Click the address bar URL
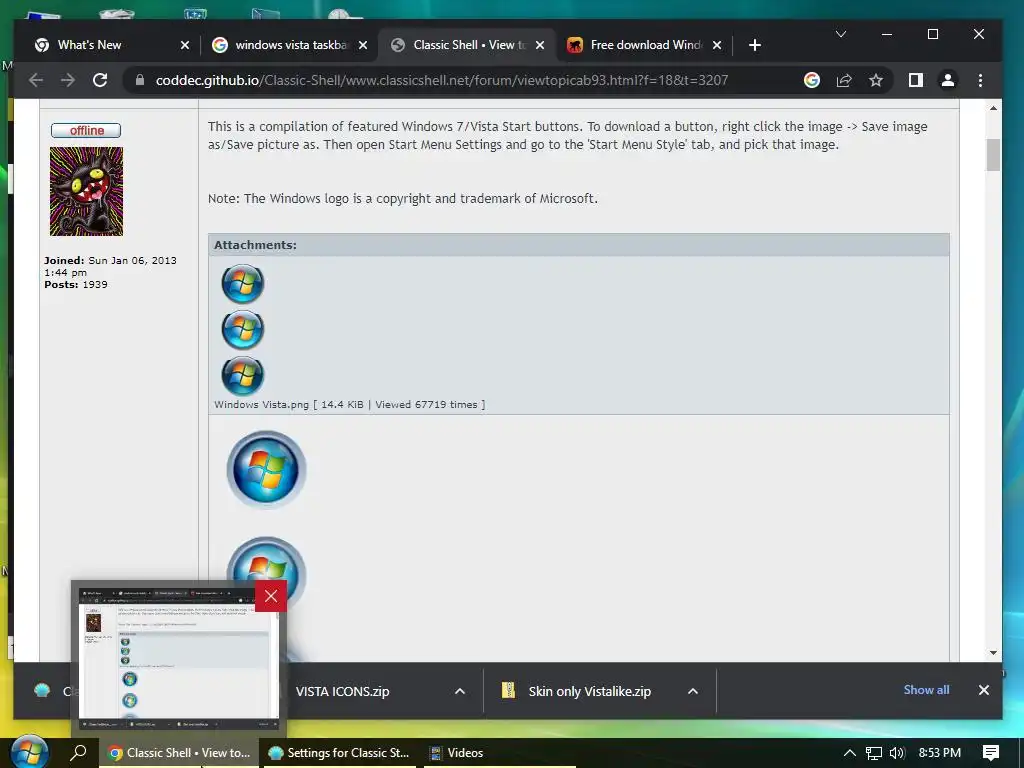 coord(441,80)
